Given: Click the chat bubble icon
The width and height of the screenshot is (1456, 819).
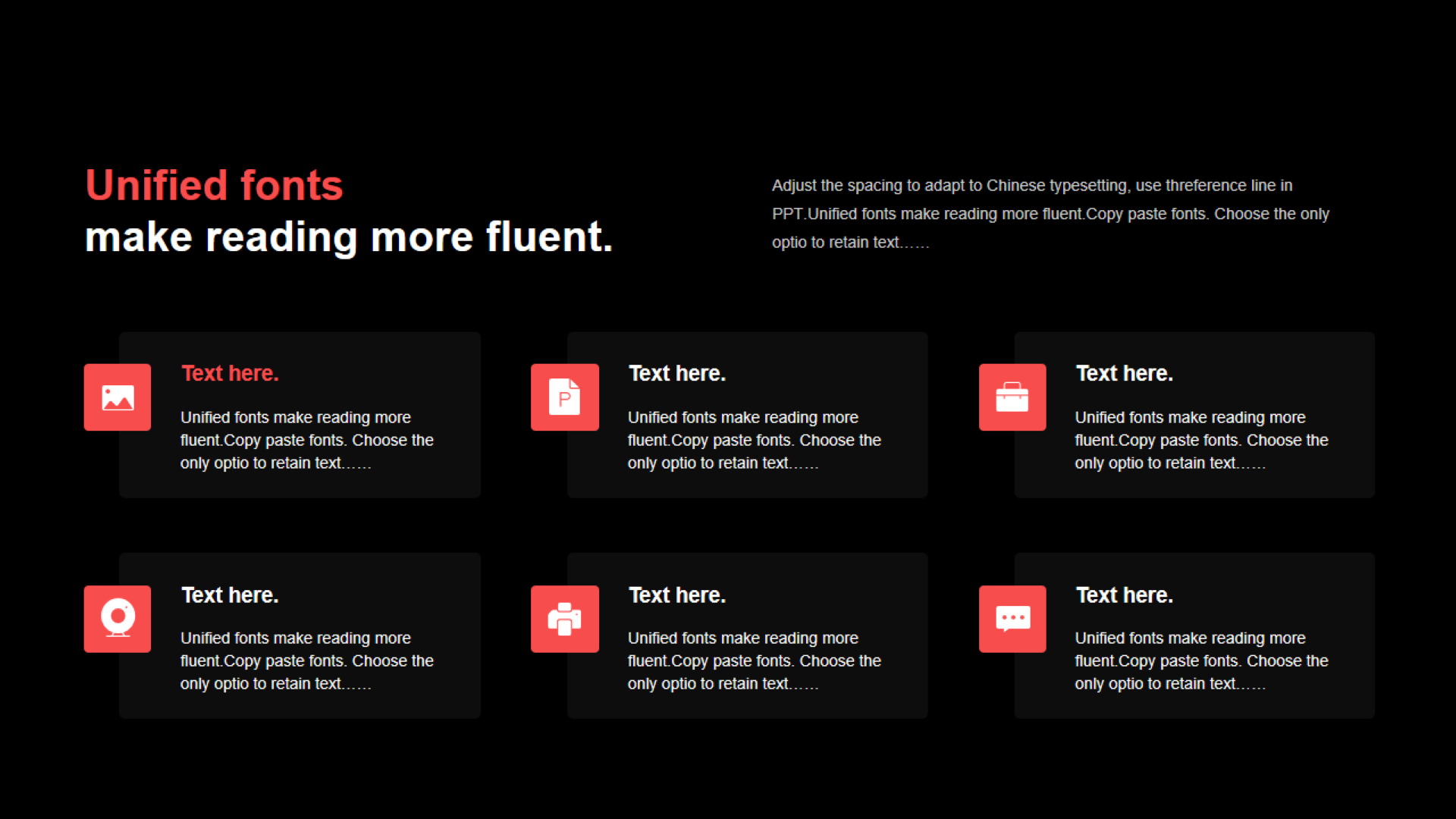Looking at the screenshot, I should click(x=1012, y=619).
